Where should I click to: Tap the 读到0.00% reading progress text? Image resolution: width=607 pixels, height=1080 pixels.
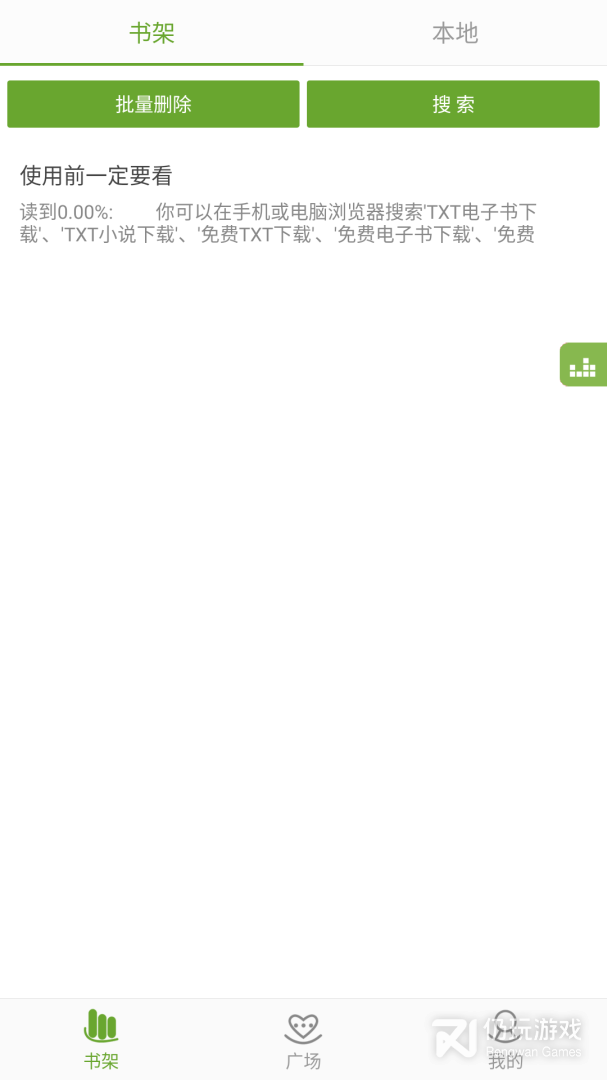[x=66, y=211]
